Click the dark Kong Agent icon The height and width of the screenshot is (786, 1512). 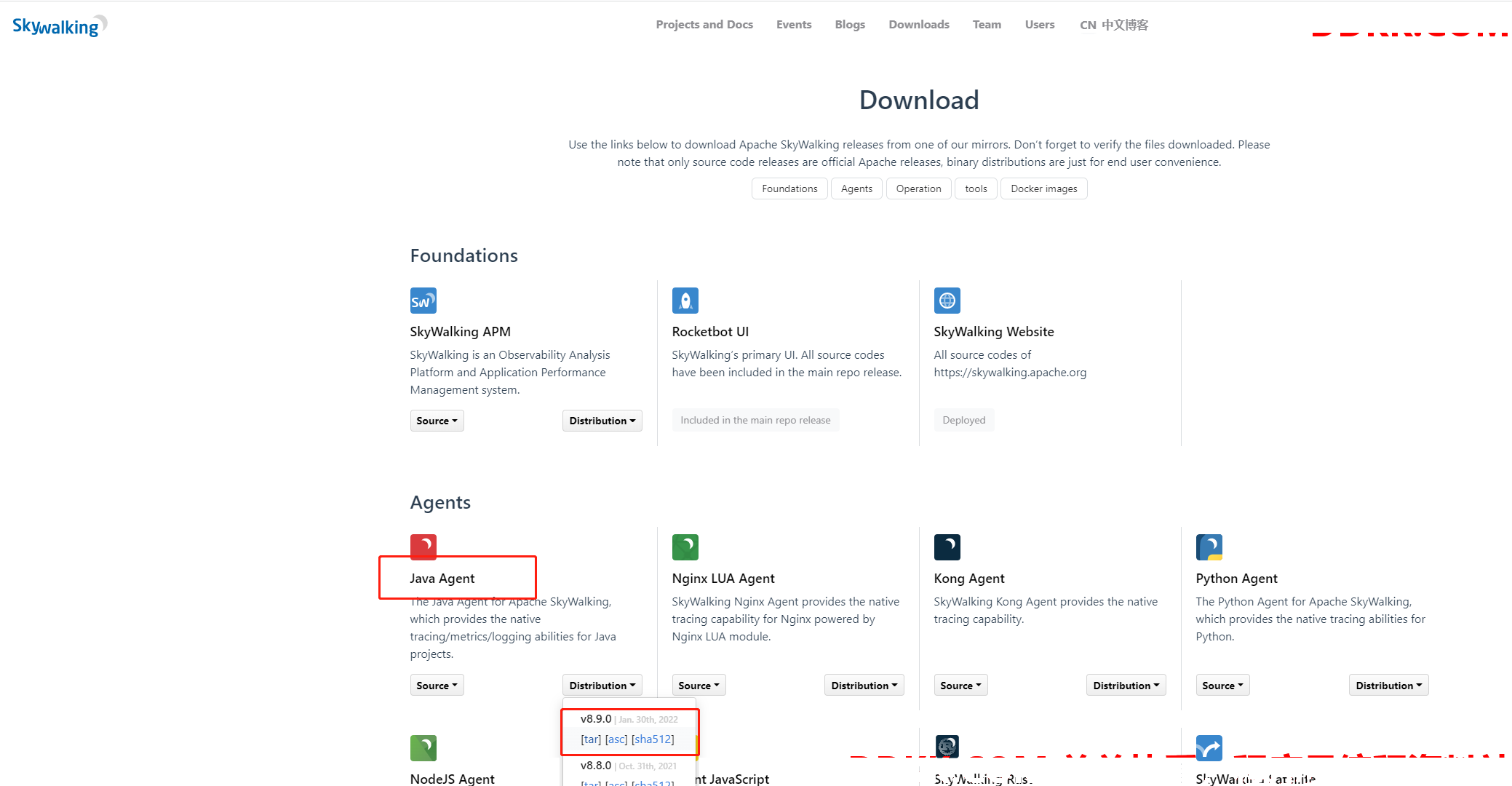tap(947, 547)
